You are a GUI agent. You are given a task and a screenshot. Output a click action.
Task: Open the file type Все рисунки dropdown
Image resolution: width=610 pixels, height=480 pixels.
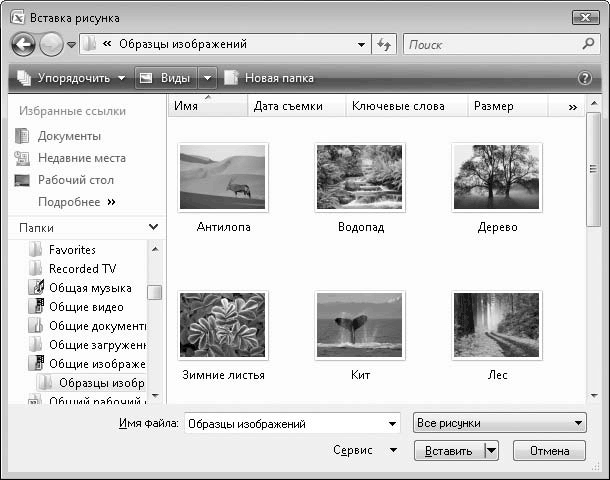(500, 423)
